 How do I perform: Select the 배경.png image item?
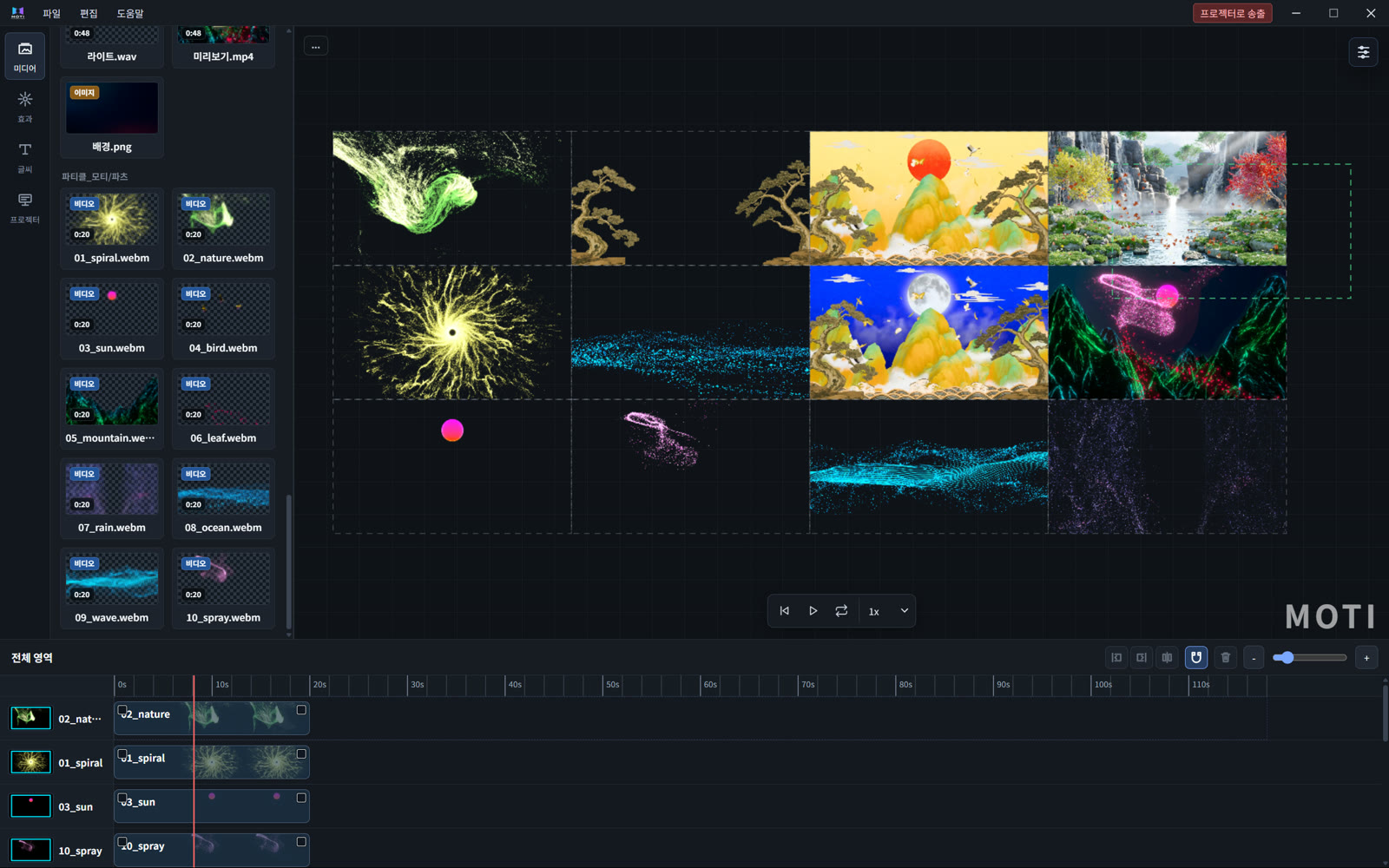point(112,117)
